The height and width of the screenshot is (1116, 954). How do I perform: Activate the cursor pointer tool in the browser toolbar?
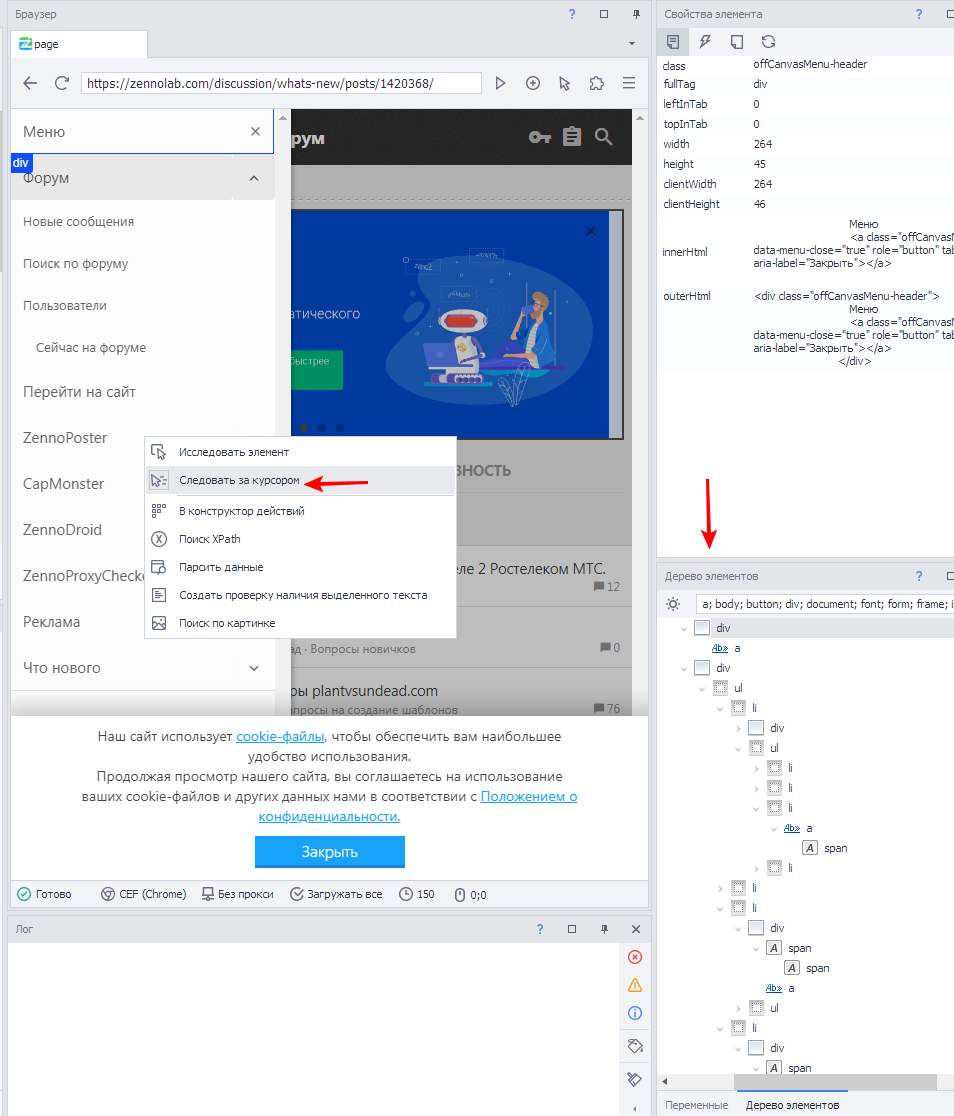[565, 83]
